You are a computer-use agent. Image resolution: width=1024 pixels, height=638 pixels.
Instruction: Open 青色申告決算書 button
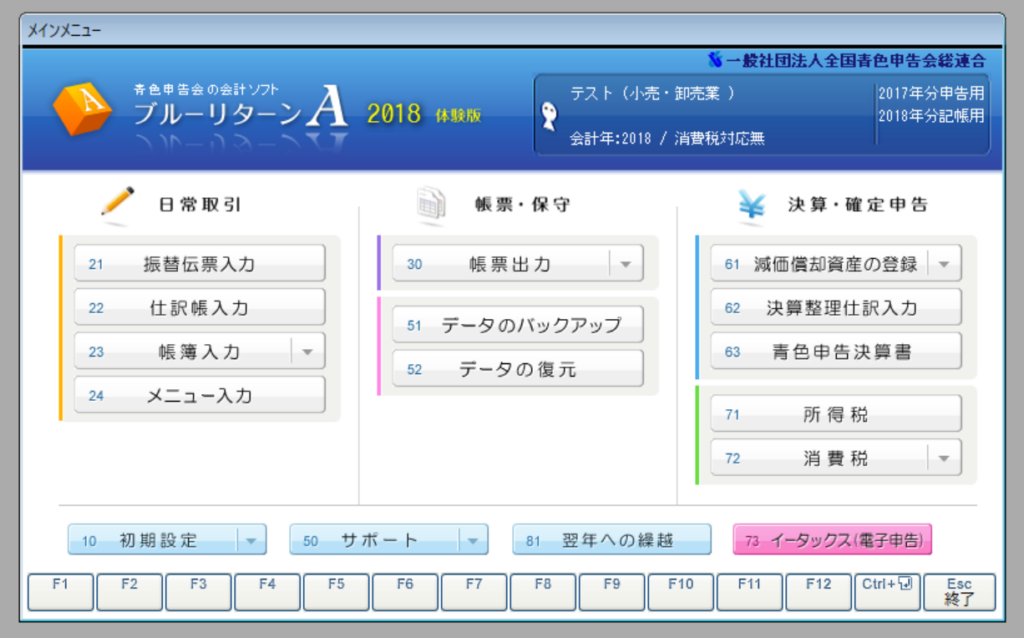pyautogui.click(x=836, y=351)
